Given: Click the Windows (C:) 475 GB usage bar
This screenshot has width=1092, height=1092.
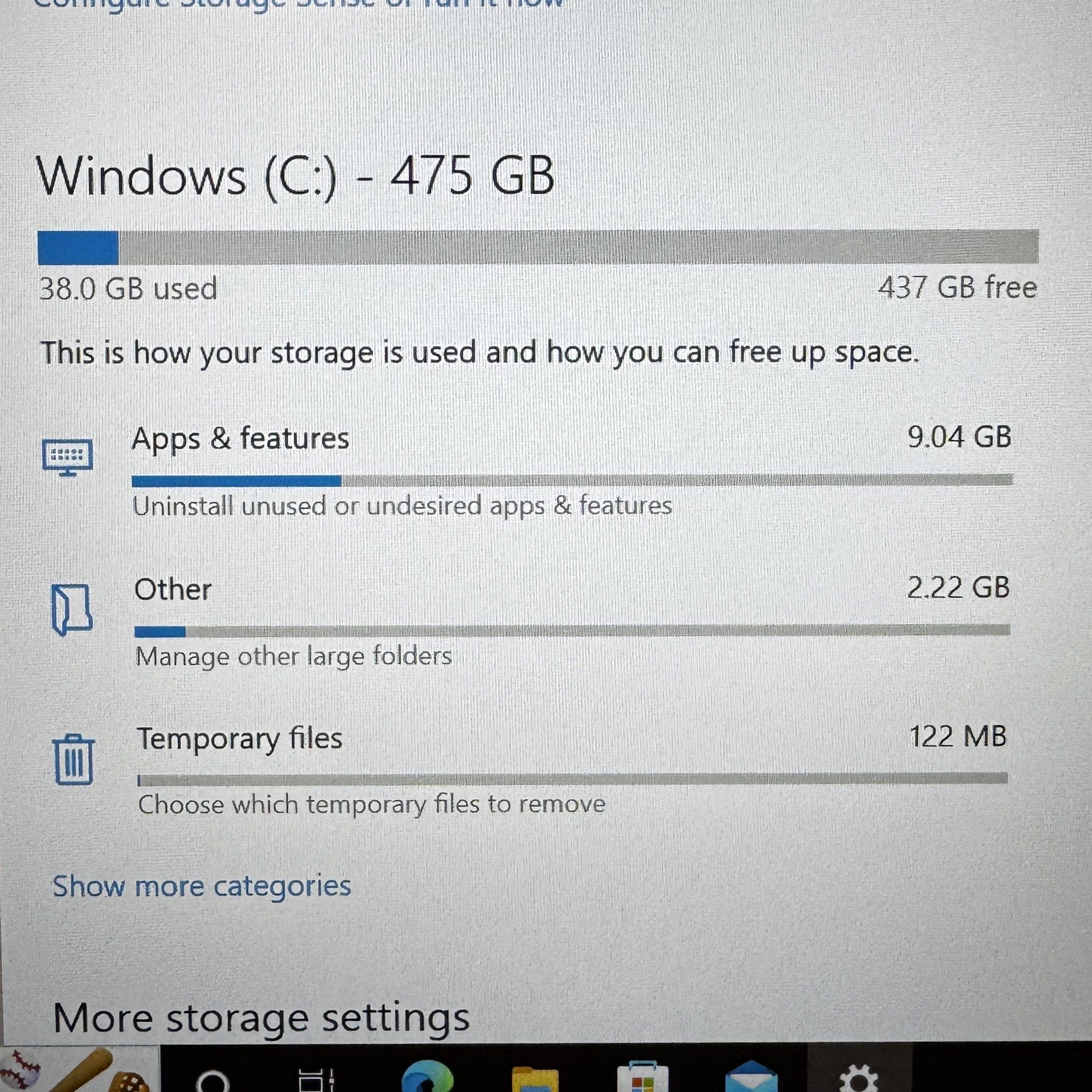Looking at the screenshot, I should click(x=538, y=247).
